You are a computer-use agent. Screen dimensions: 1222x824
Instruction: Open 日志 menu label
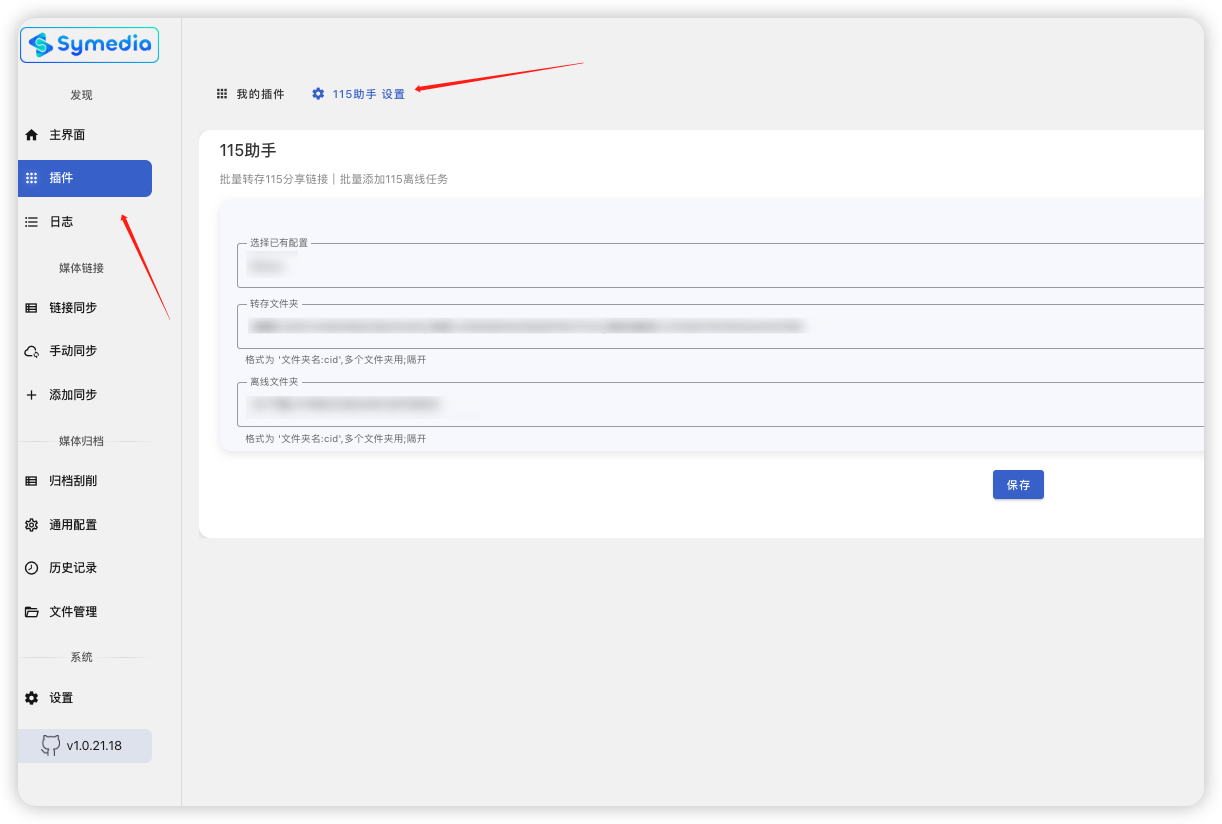61,222
